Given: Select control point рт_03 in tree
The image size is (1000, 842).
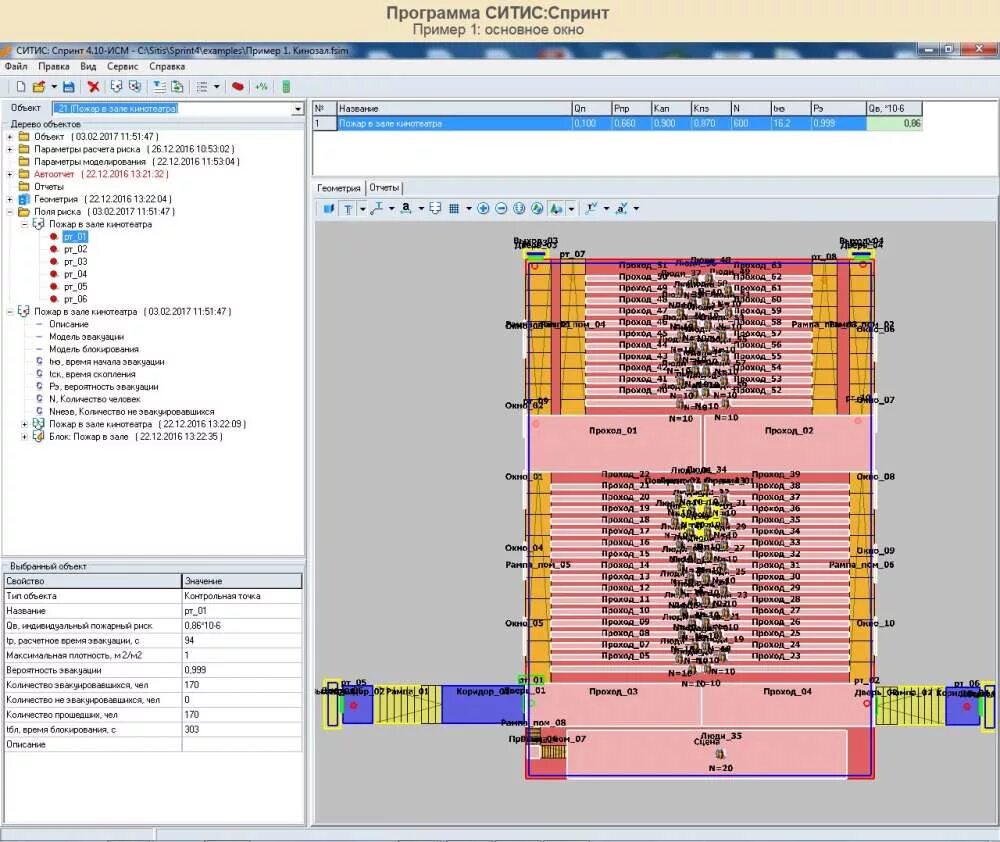Looking at the screenshot, I should (75, 262).
